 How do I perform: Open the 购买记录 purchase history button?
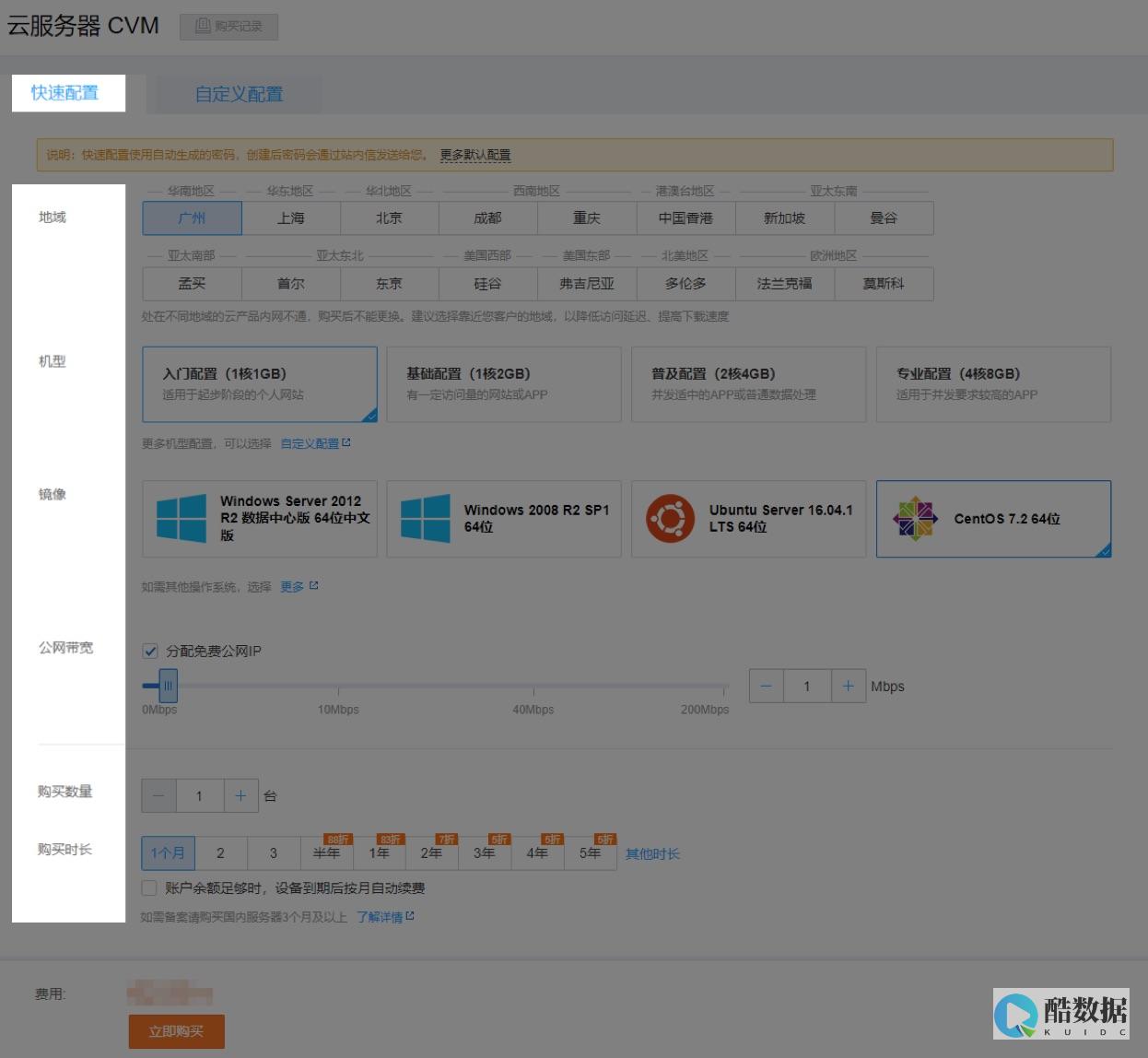pyautogui.click(x=228, y=26)
